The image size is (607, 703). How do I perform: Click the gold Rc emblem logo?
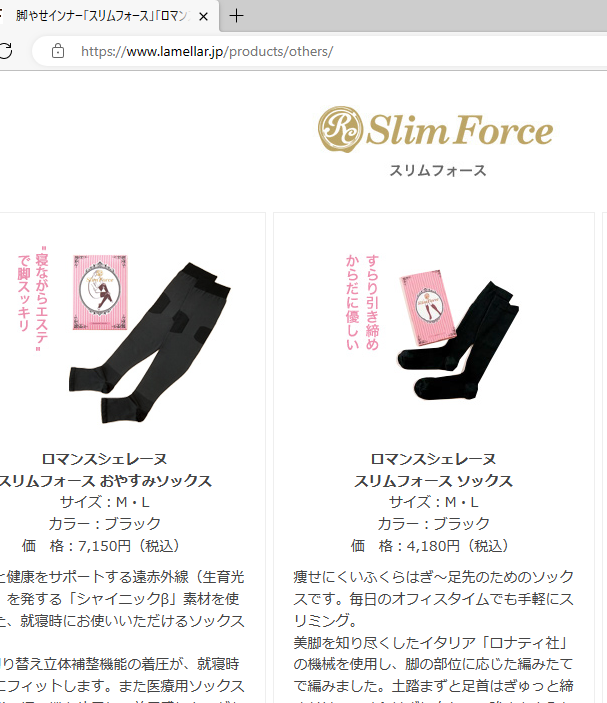point(340,129)
